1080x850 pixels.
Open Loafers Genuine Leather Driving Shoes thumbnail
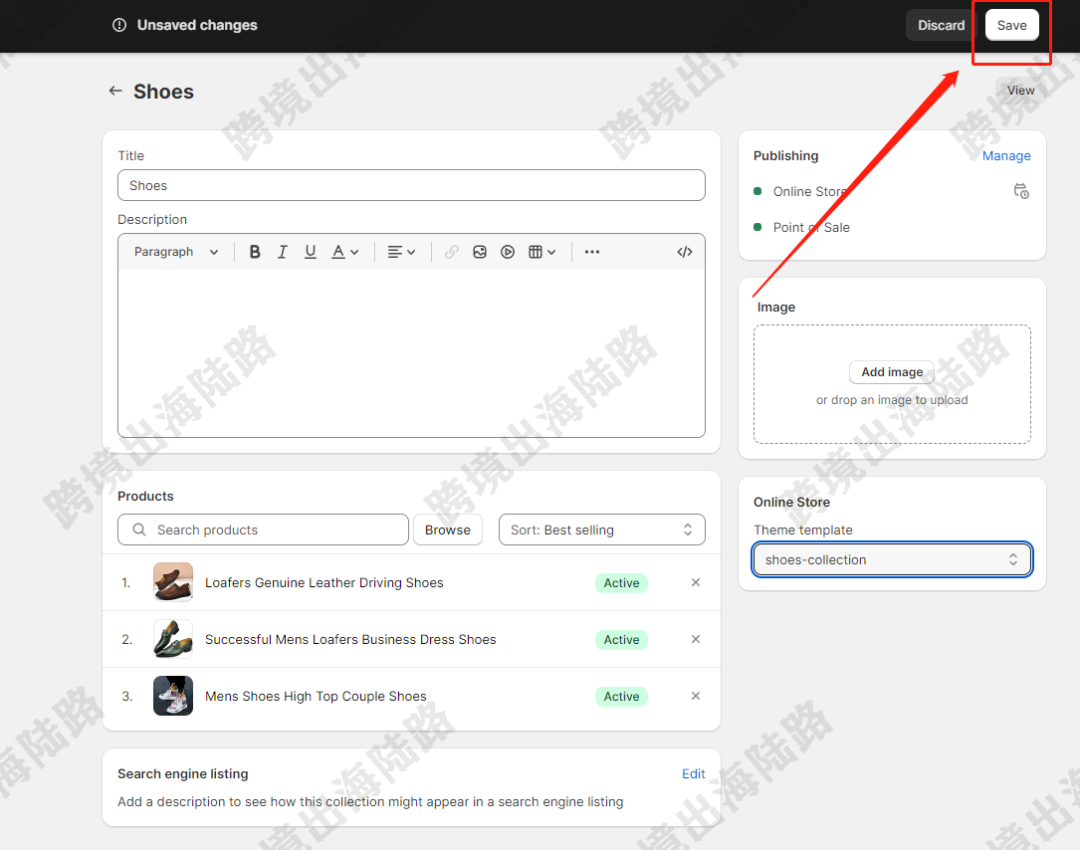coord(173,582)
